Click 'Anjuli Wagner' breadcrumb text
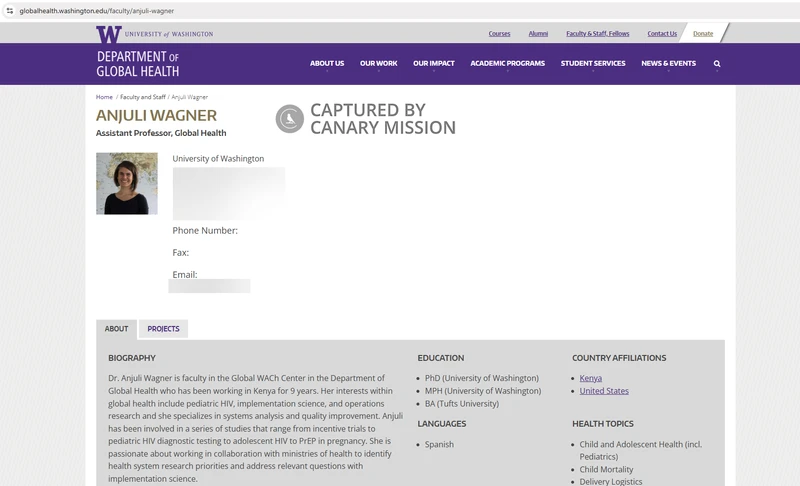Viewport: 800px width, 486px height. point(190,97)
